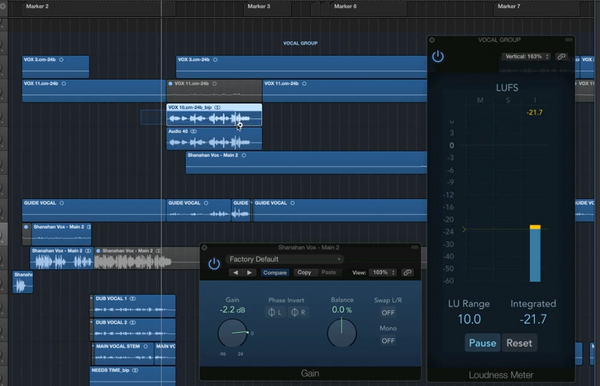Go to the previous preset with the left arrow
Viewport: 600px width, 386px height.
236,272
